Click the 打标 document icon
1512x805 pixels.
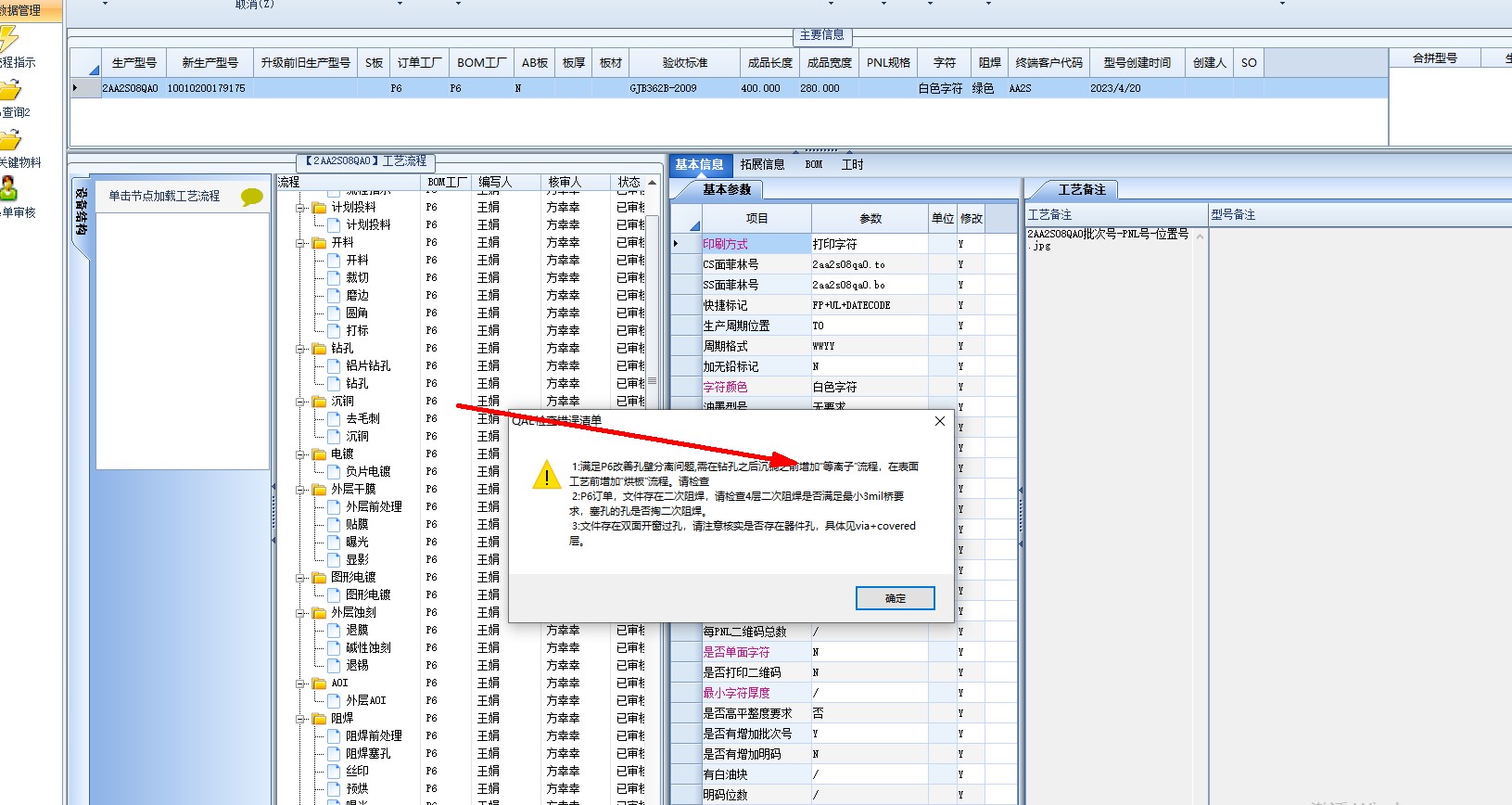click(x=335, y=331)
